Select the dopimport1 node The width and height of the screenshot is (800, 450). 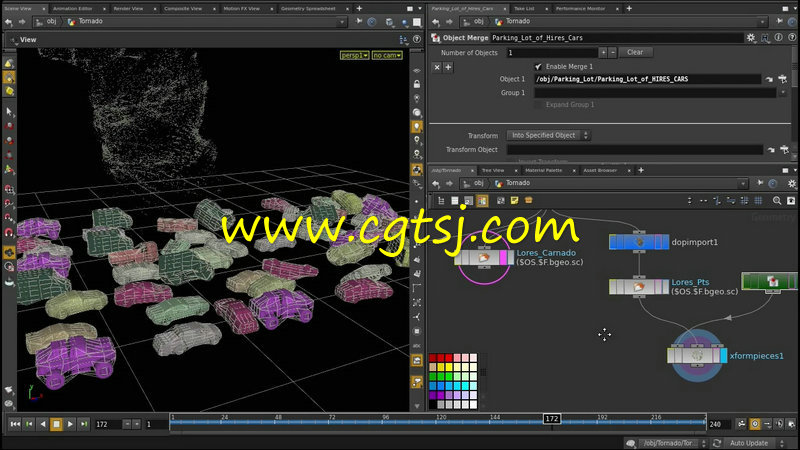tap(639, 242)
